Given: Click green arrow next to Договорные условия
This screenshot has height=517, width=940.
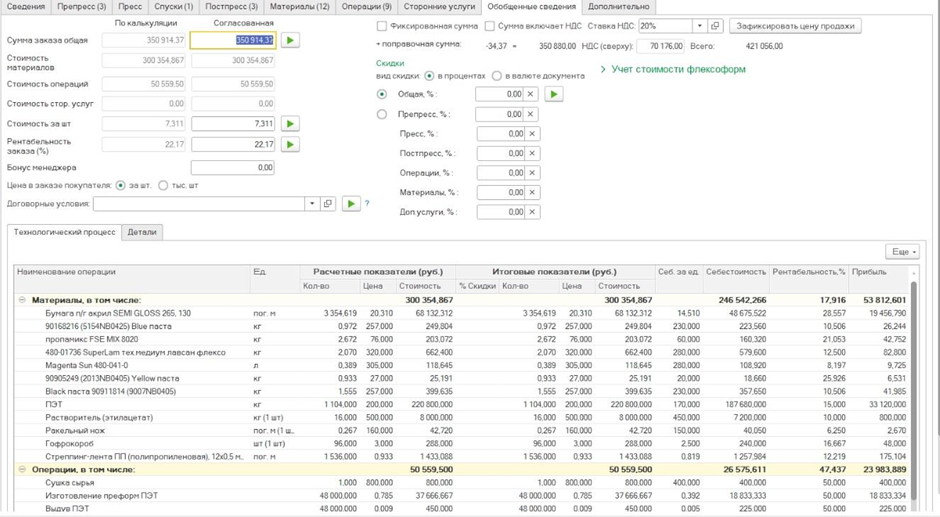Looking at the screenshot, I should [x=350, y=204].
